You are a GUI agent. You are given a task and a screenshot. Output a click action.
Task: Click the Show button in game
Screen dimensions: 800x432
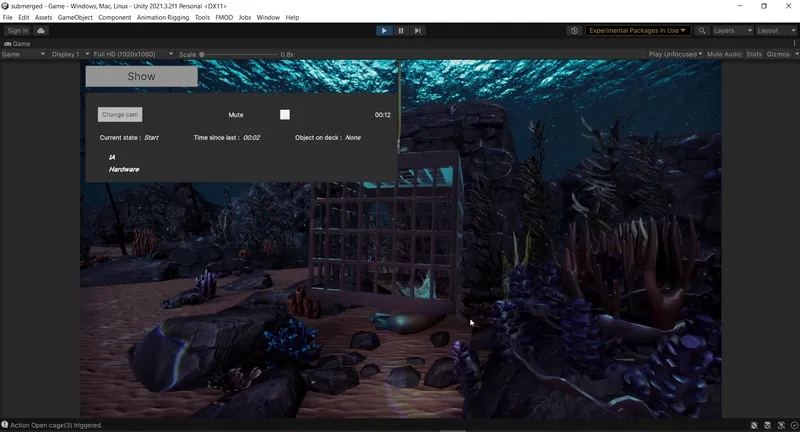tap(141, 77)
